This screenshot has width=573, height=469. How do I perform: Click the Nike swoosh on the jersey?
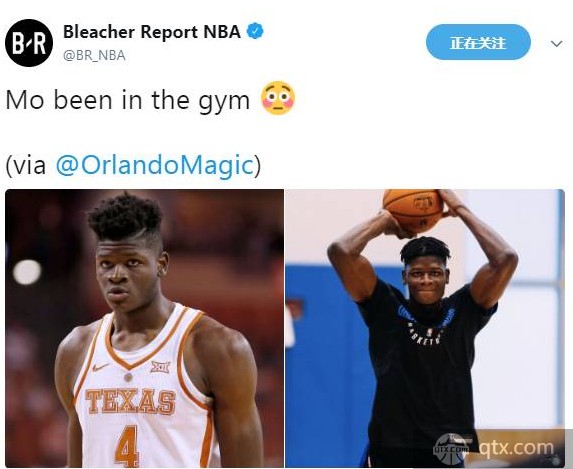coord(100,367)
